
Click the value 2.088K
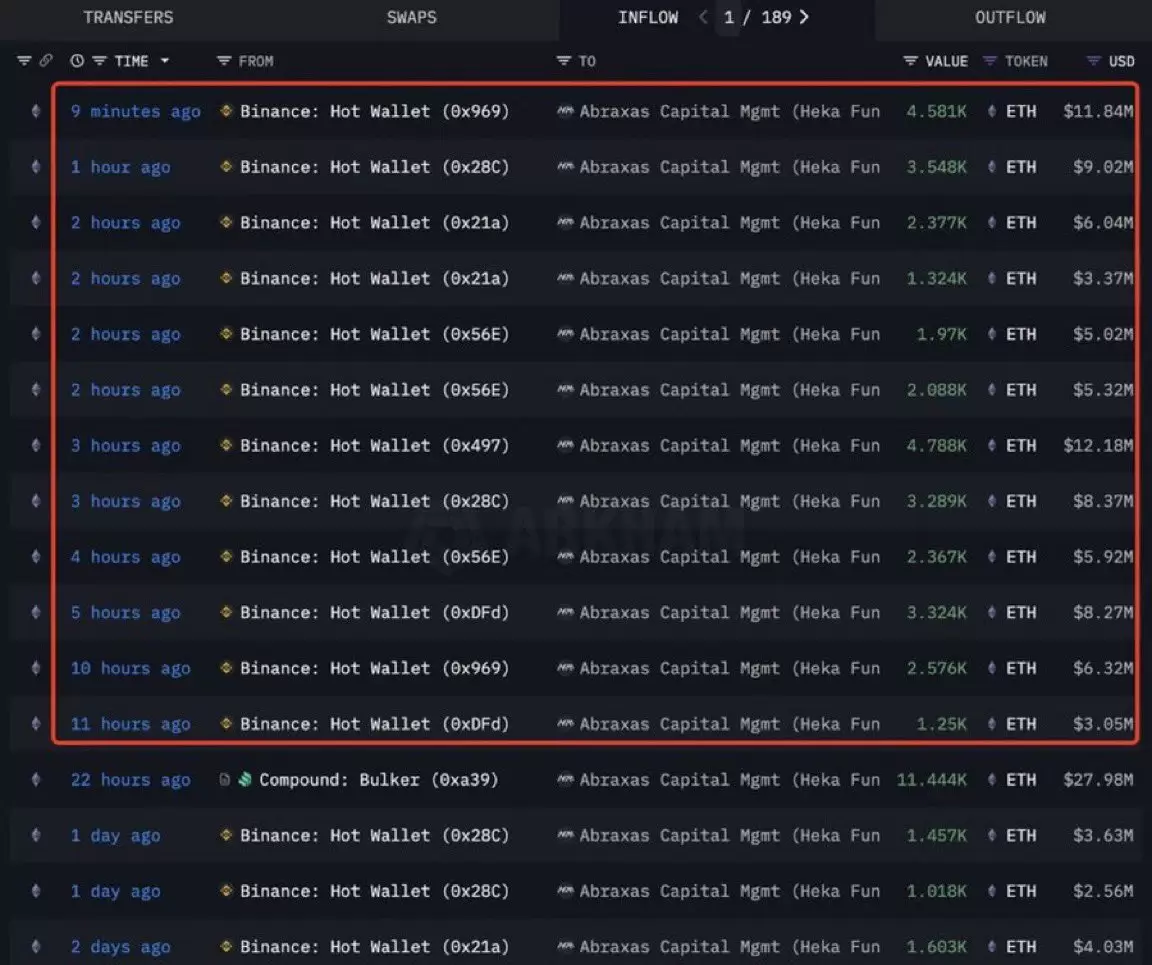(936, 390)
